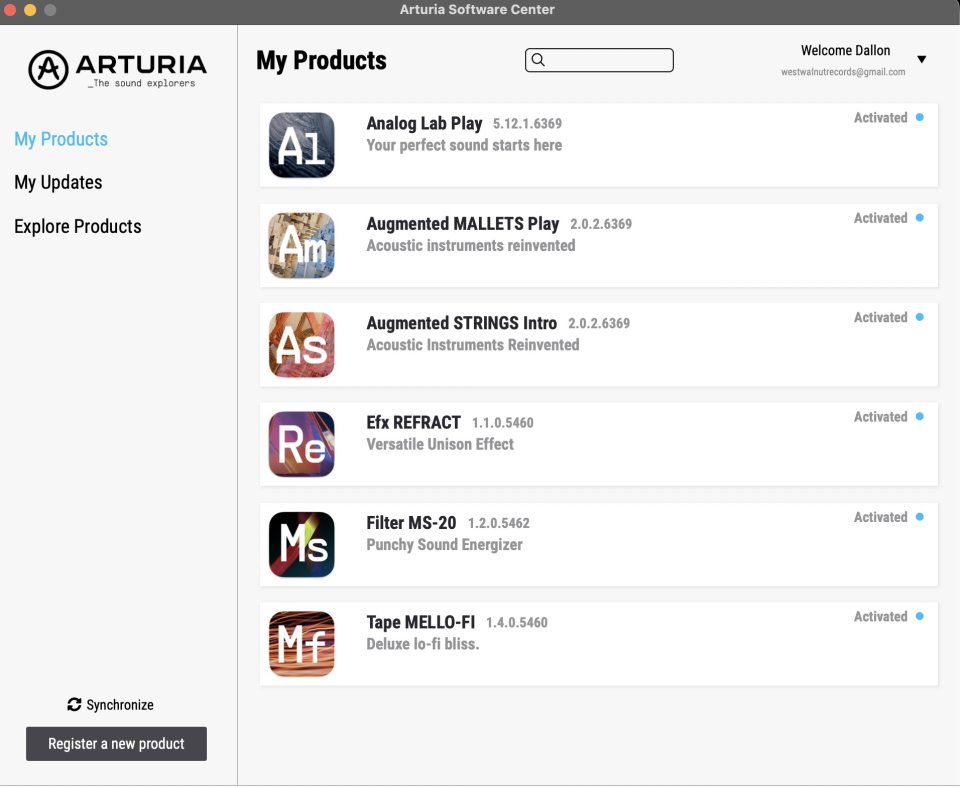Screen dimensions: 960x788
Task: Open the Efx REFRACT plugin icon
Action: point(301,444)
